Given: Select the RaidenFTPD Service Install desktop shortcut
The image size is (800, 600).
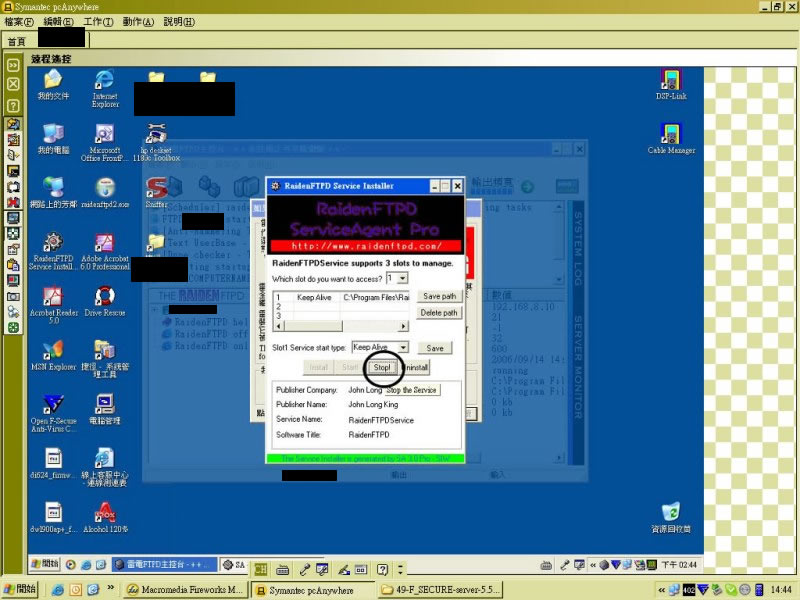Looking at the screenshot, I should (53, 251).
